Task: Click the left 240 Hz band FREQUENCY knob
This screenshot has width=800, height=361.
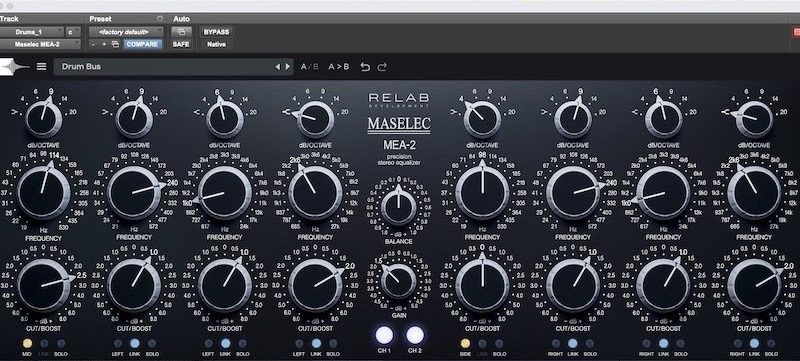Action: click(135, 193)
